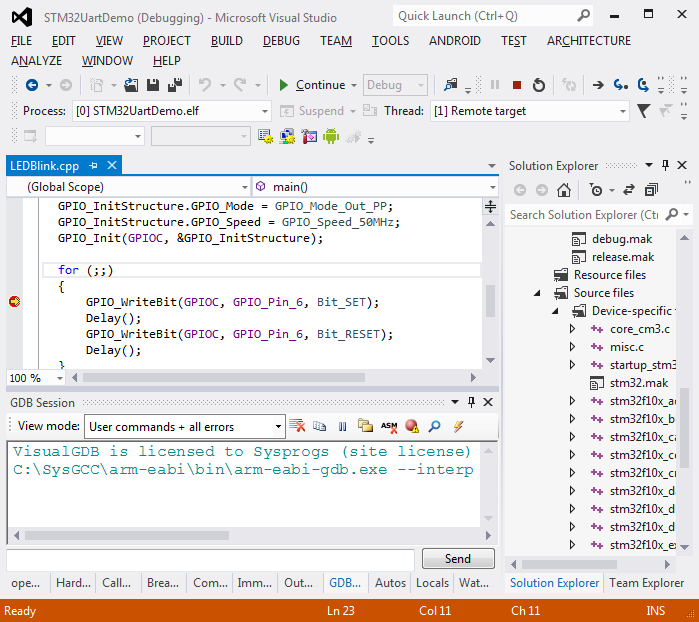
Task: Expand the core_cm3.c tree node
Action: tap(573, 329)
